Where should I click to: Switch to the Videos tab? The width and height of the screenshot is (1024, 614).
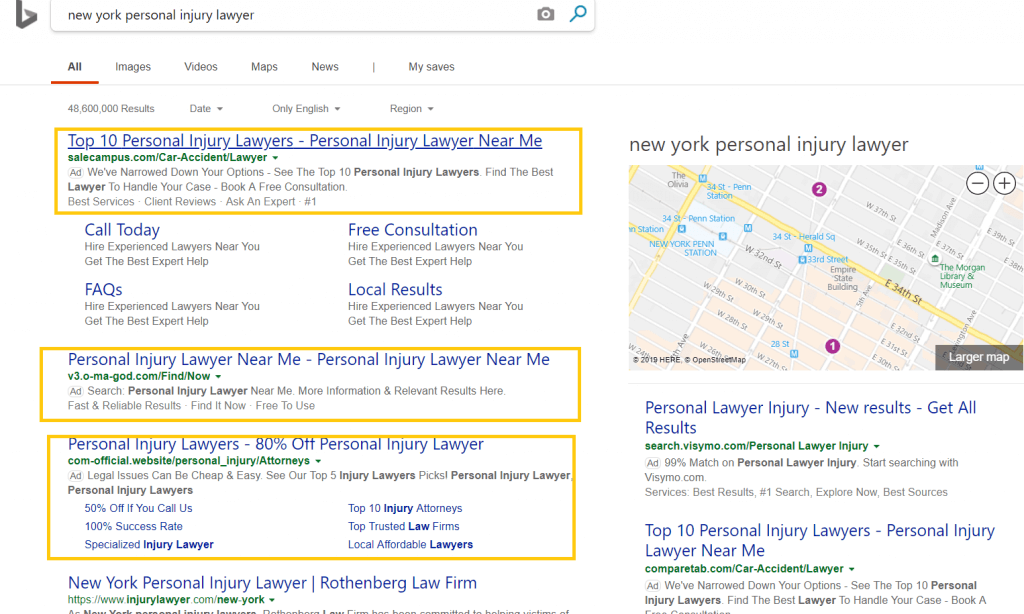click(x=200, y=67)
